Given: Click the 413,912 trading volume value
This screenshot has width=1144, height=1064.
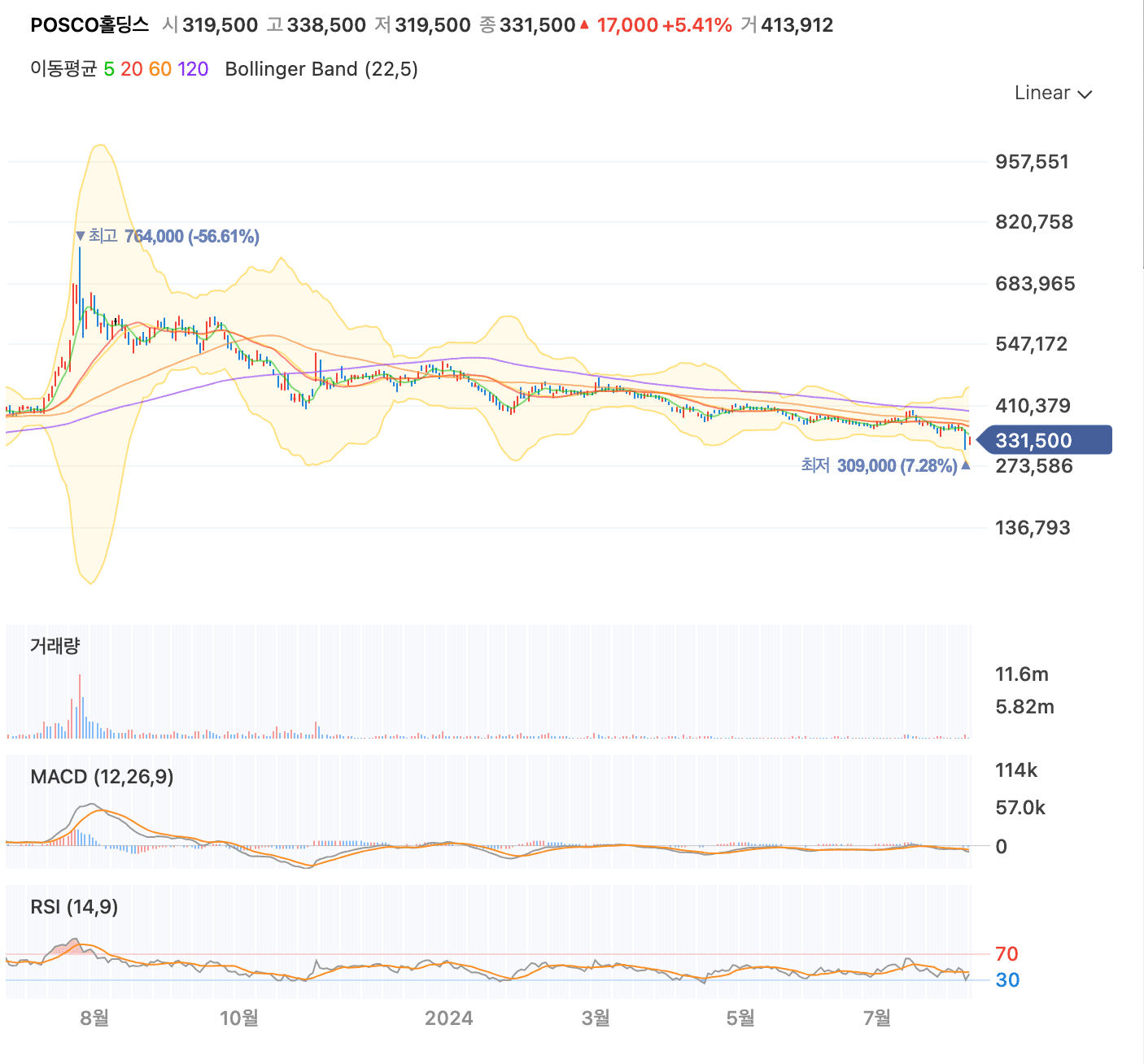Looking at the screenshot, I should coord(797,25).
